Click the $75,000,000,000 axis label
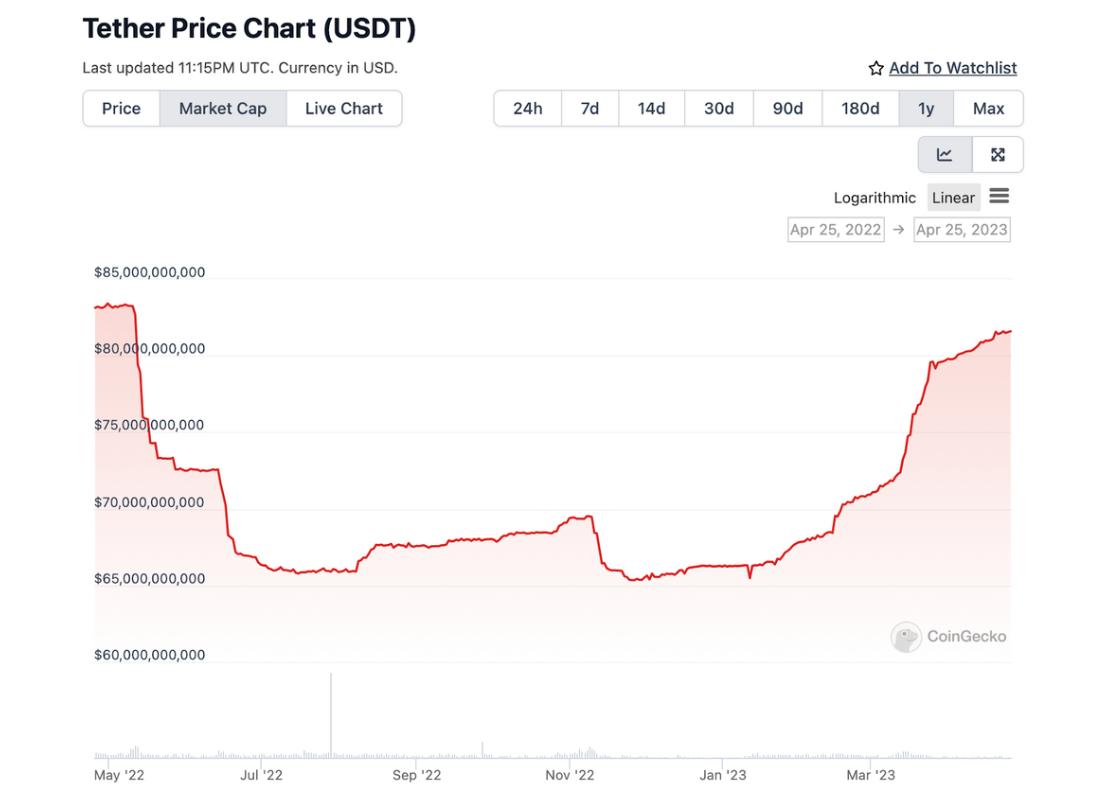 click(149, 425)
